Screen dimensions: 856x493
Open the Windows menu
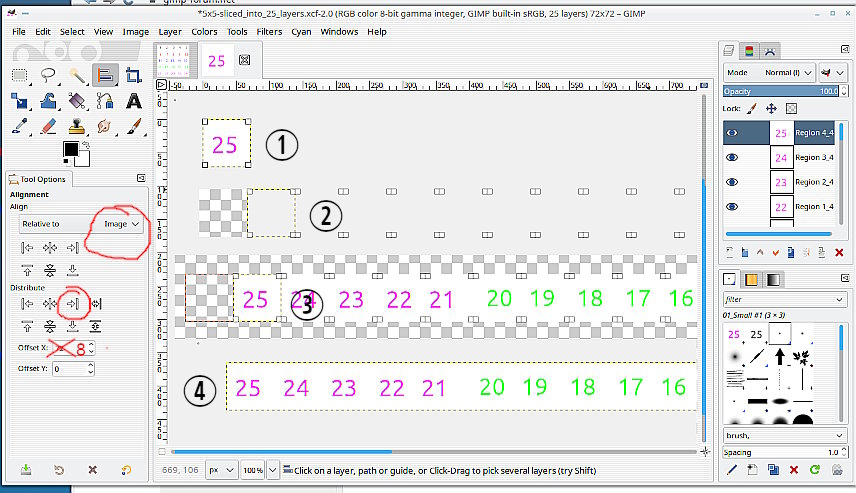click(x=339, y=32)
